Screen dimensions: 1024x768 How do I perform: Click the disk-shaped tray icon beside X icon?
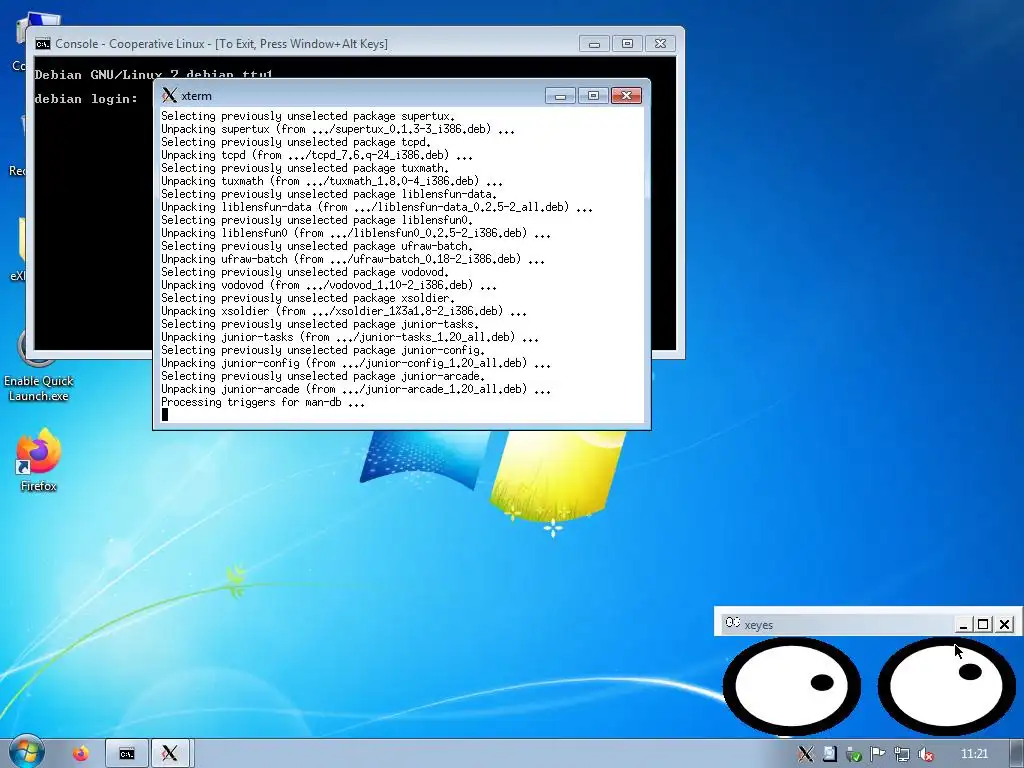tap(829, 754)
